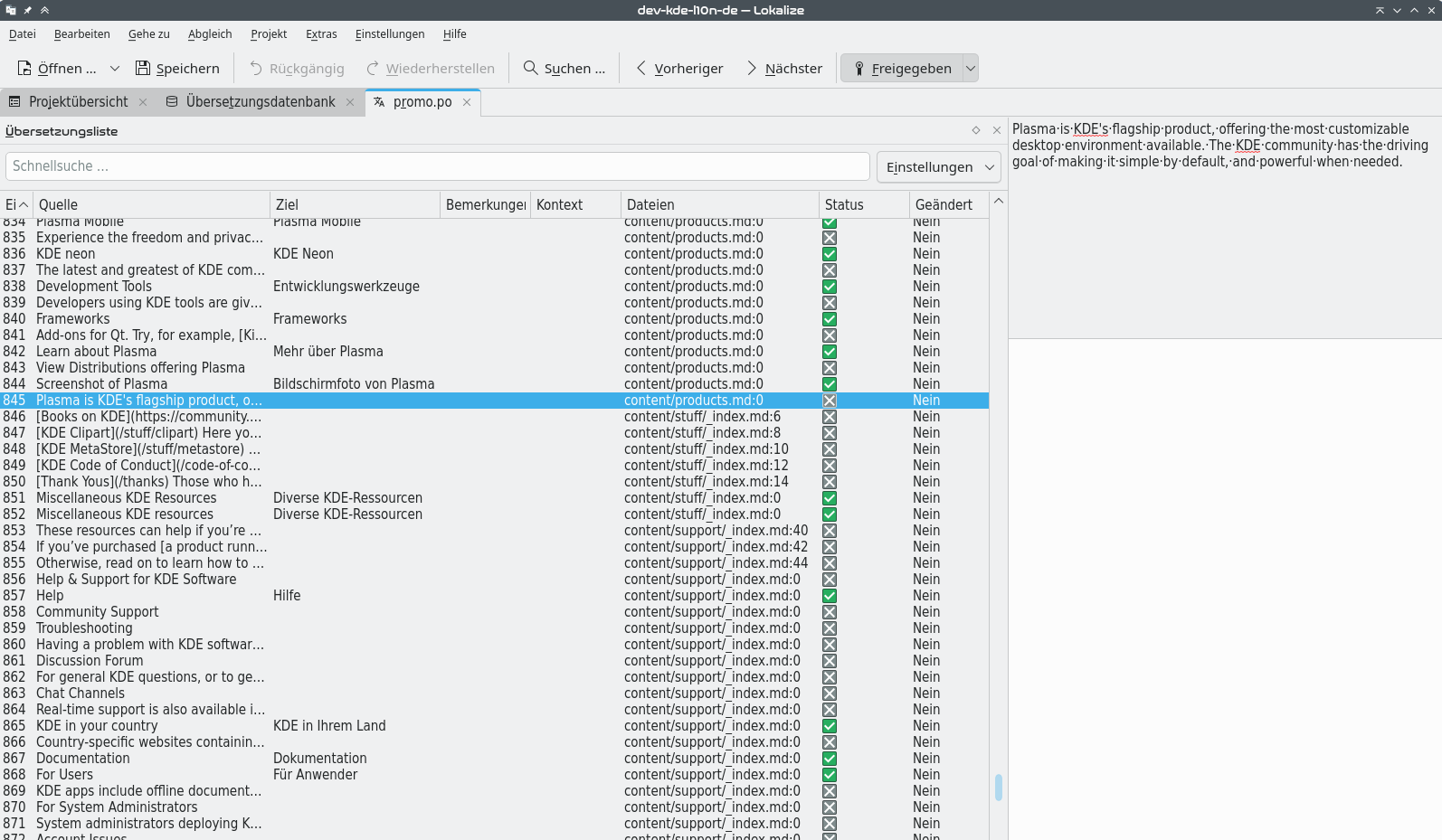This screenshot has height=840, width=1442.
Task: Select entry 863 Chat Channels
Action: [x=494, y=694]
